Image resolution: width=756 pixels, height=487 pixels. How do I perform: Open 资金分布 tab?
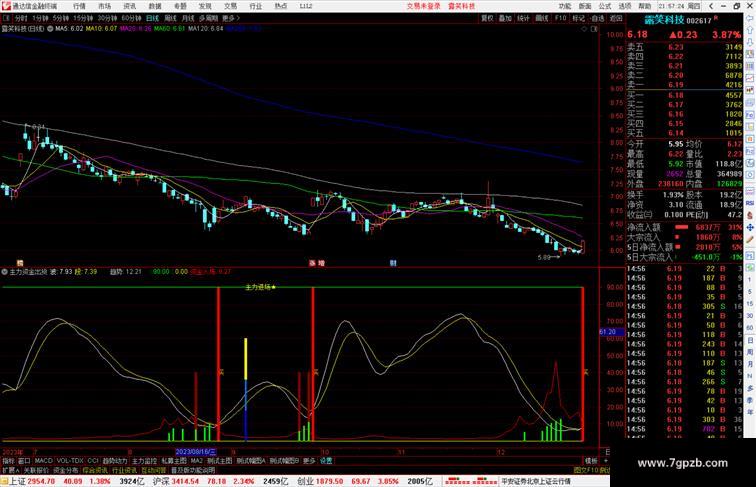click(66, 470)
